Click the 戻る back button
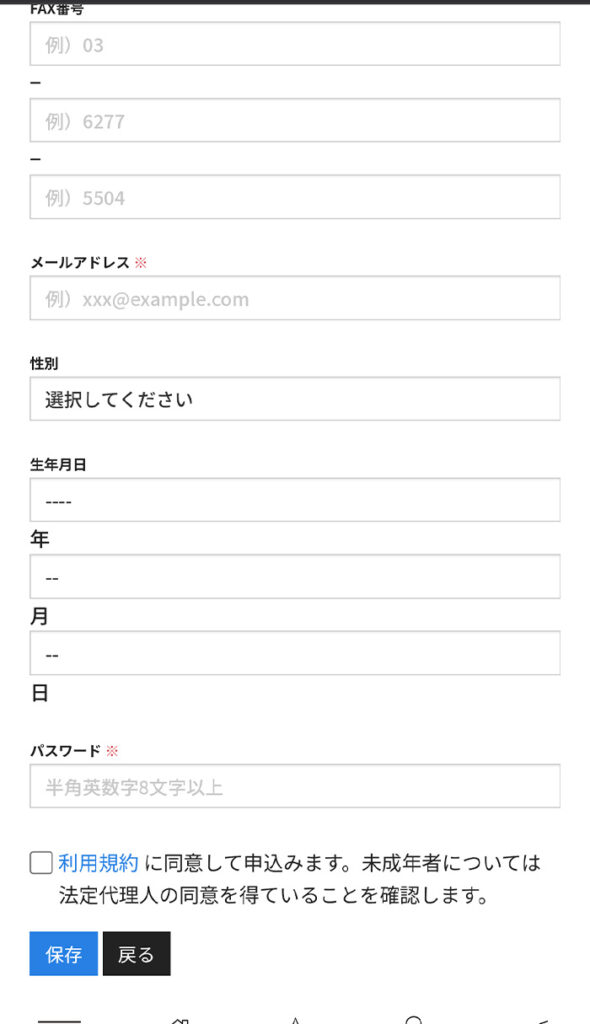Screen dimensions: 590x1024 (x=136, y=953)
